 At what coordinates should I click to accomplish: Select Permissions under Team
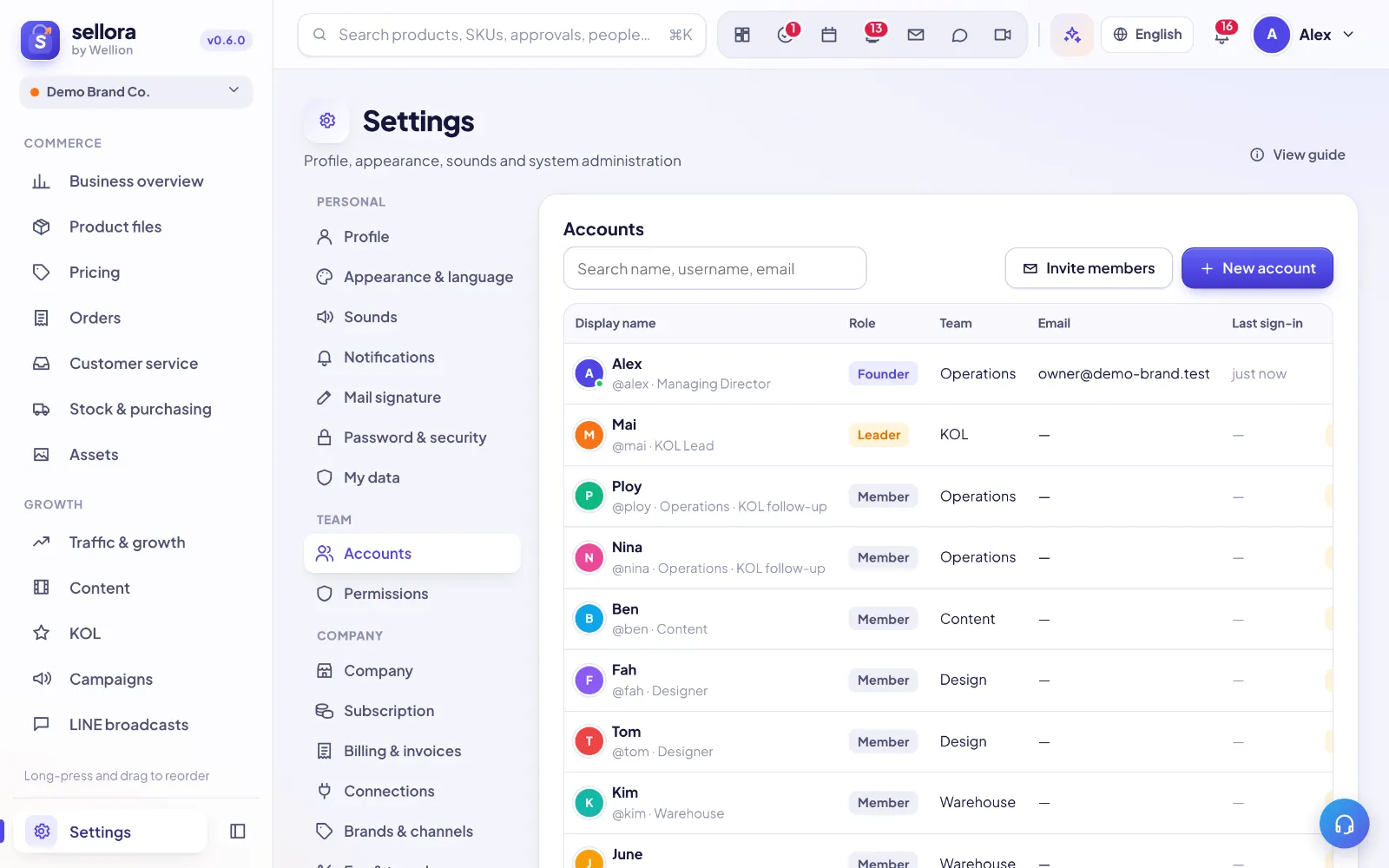point(412,594)
